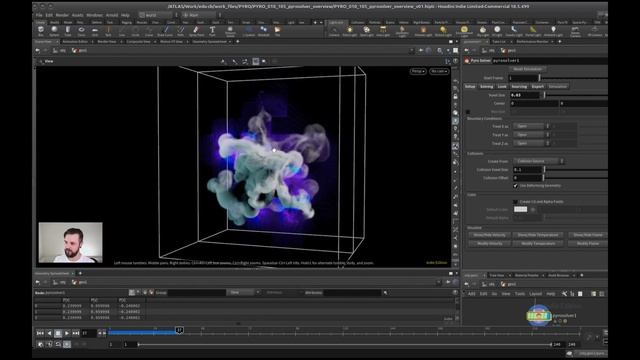
Task: Add a Camera from the lights shelf
Action: (334, 31)
